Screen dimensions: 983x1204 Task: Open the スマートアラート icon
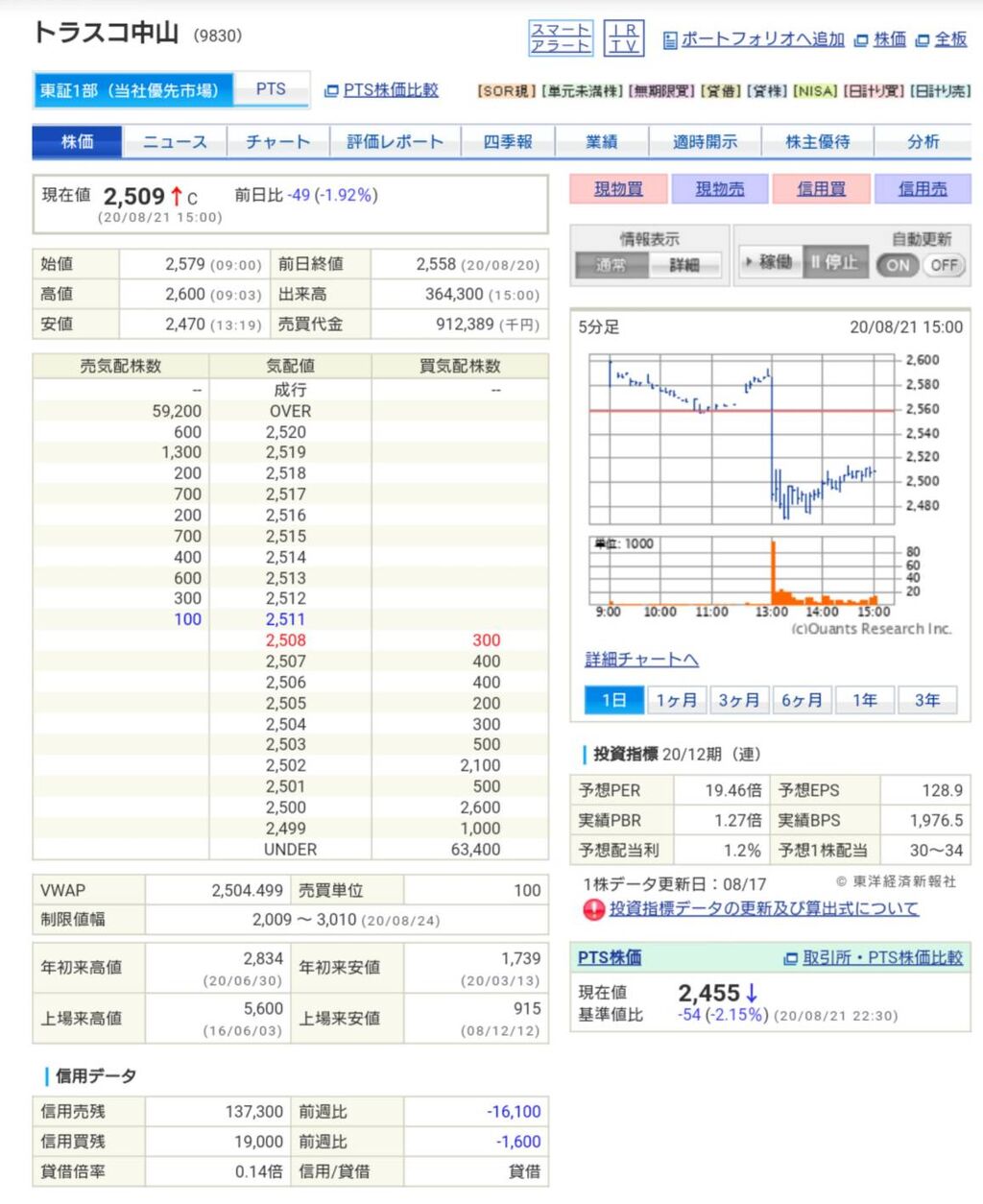pos(561,37)
